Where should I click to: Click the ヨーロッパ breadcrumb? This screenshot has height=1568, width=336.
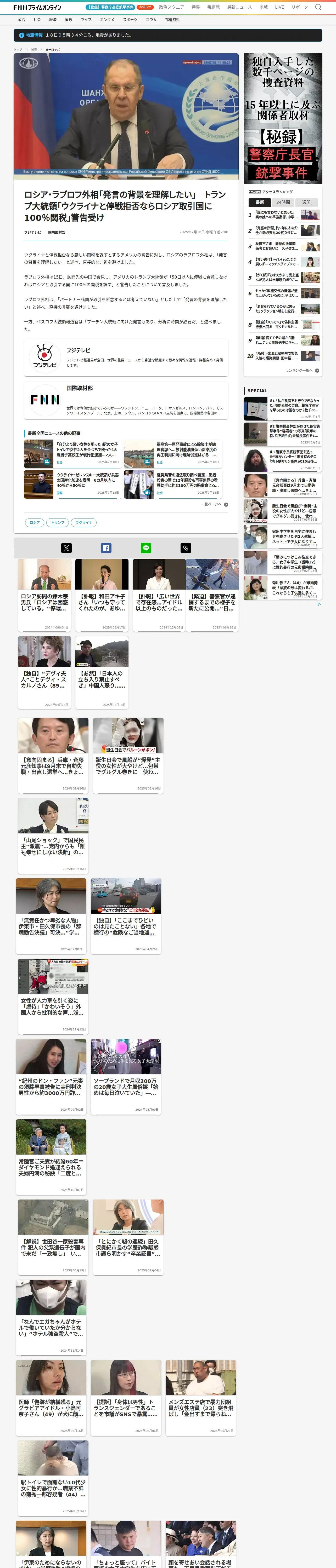pos(52,49)
